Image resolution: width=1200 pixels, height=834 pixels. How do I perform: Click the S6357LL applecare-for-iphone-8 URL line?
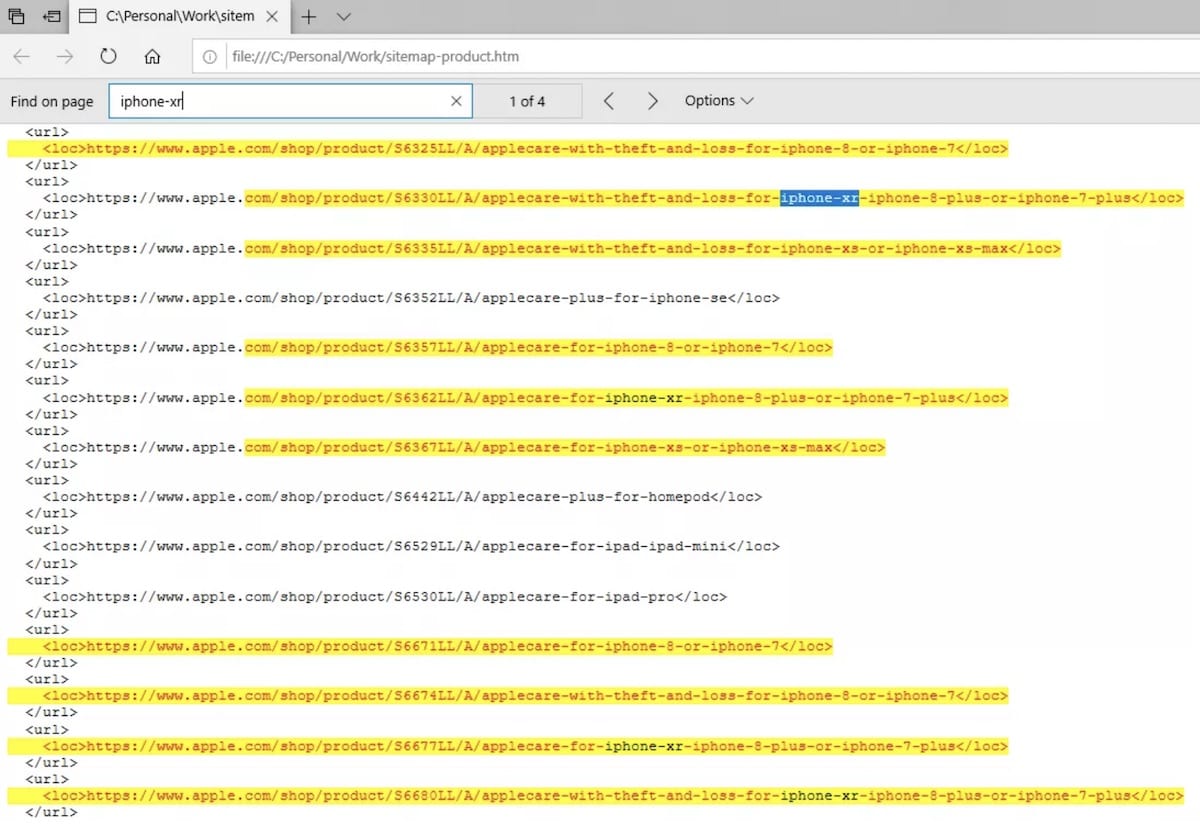(x=437, y=348)
